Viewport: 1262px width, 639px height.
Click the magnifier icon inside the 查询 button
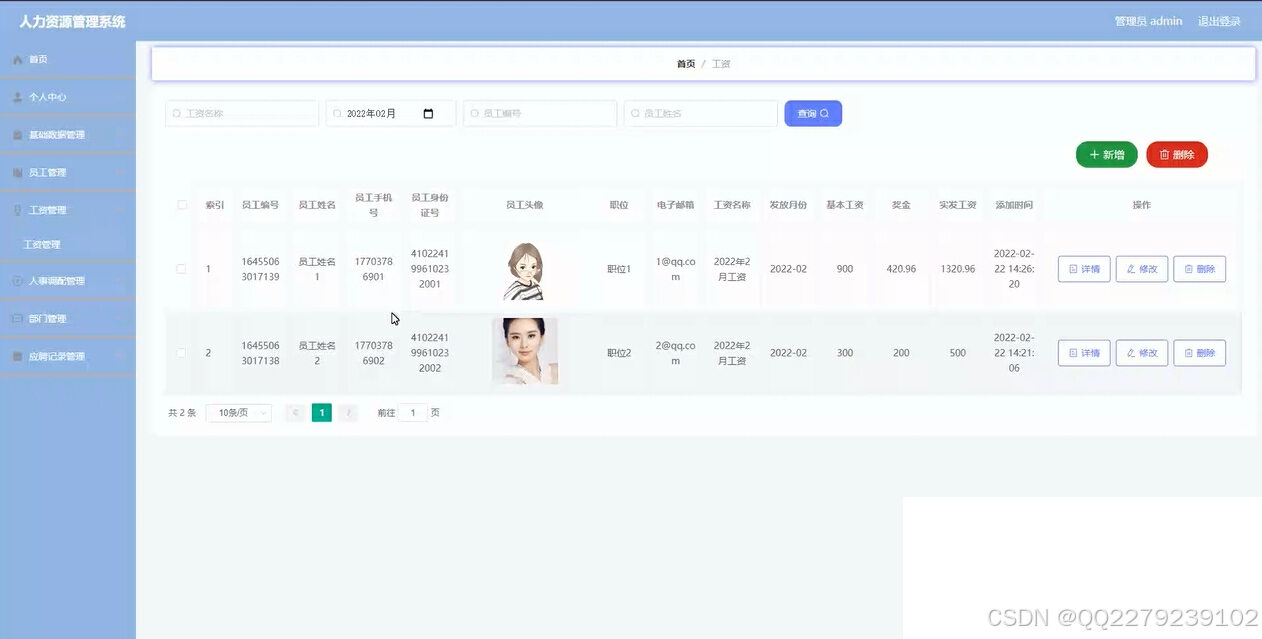point(827,113)
